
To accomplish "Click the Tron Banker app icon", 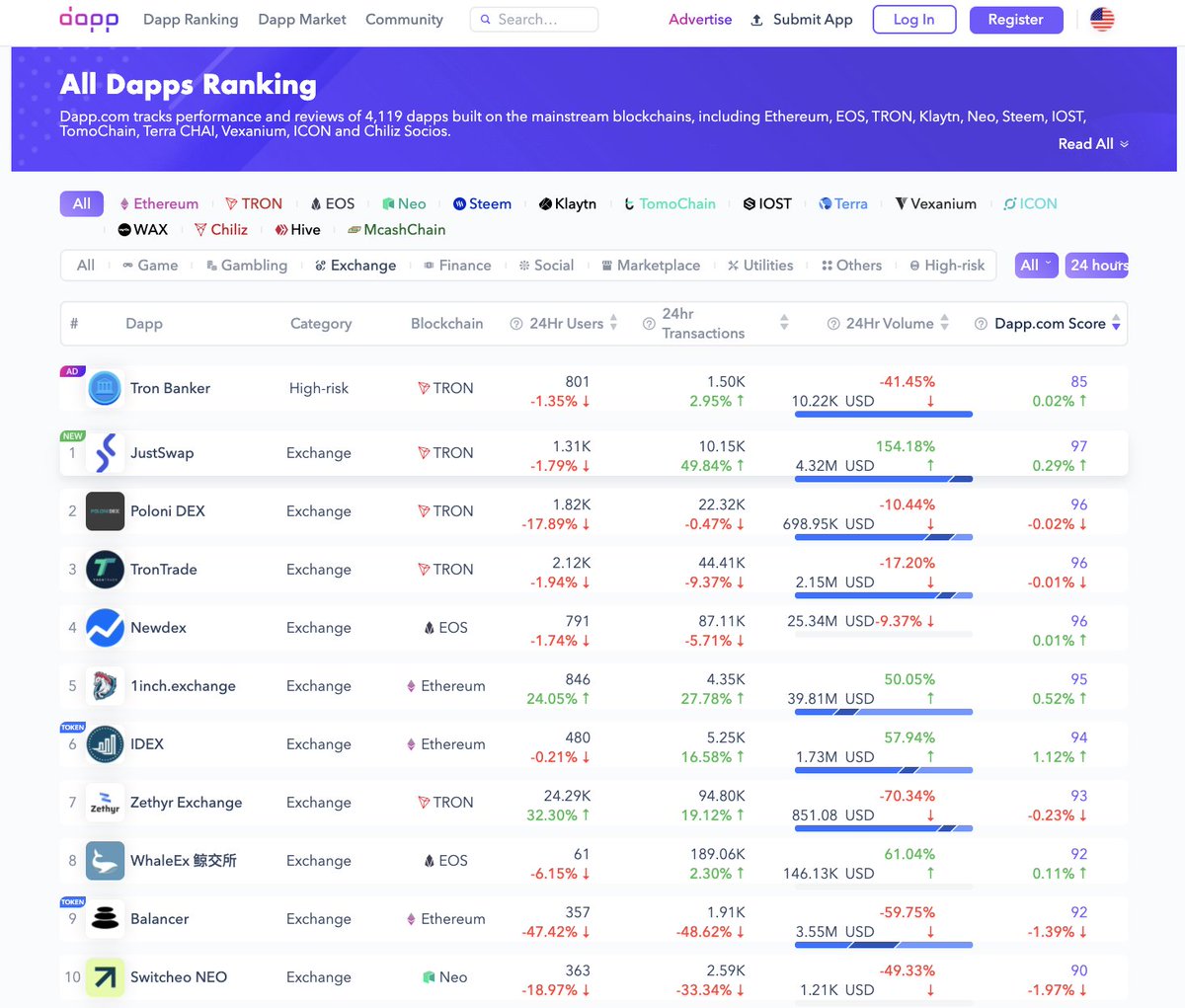I will click(105, 388).
